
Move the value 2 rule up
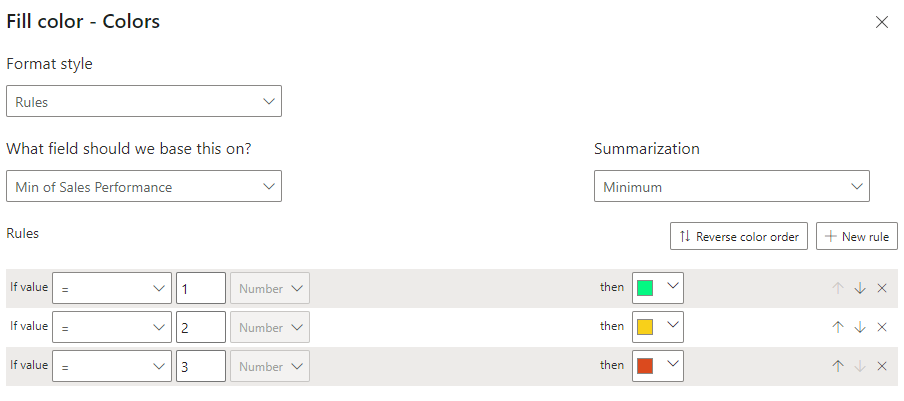pyautogui.click(x=838, y=327)
